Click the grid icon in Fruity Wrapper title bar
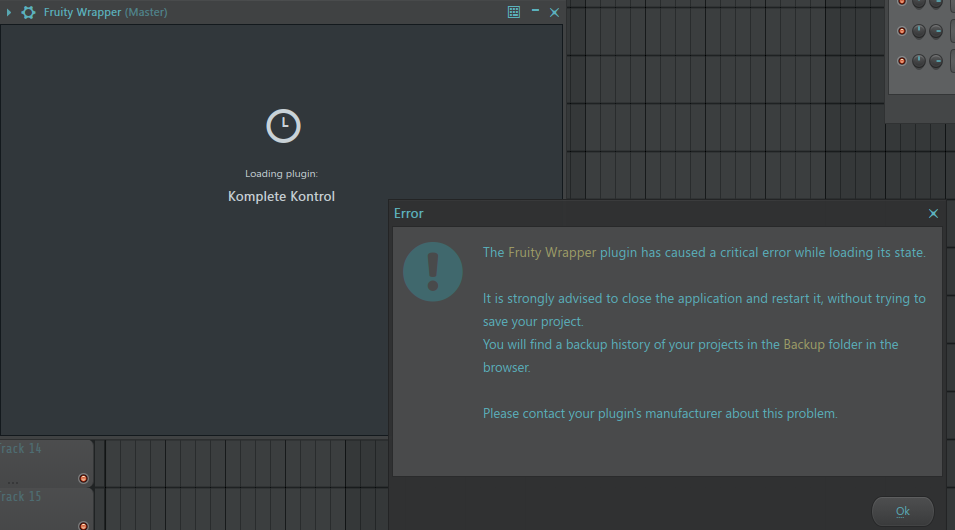The width and height of the screenshot is (955, 530). click(x=513, y=12)
